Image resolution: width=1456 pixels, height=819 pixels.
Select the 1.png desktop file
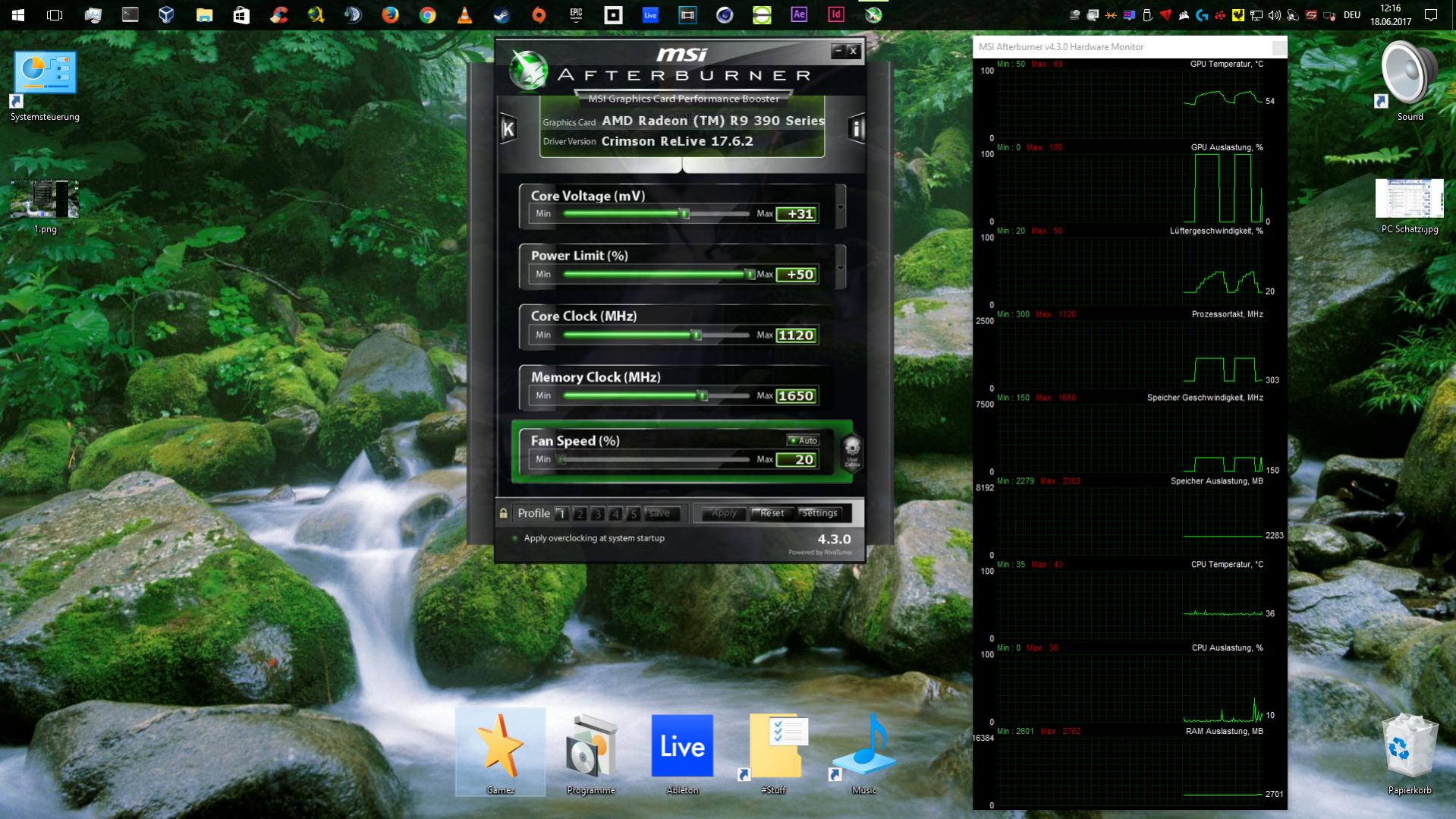pyautogui.click(x=45, y=206)
